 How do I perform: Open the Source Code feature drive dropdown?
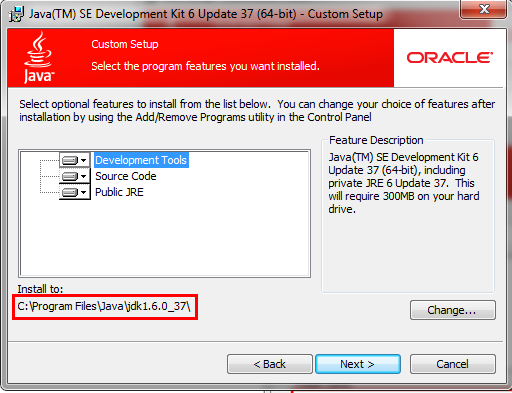click(75, 176)
